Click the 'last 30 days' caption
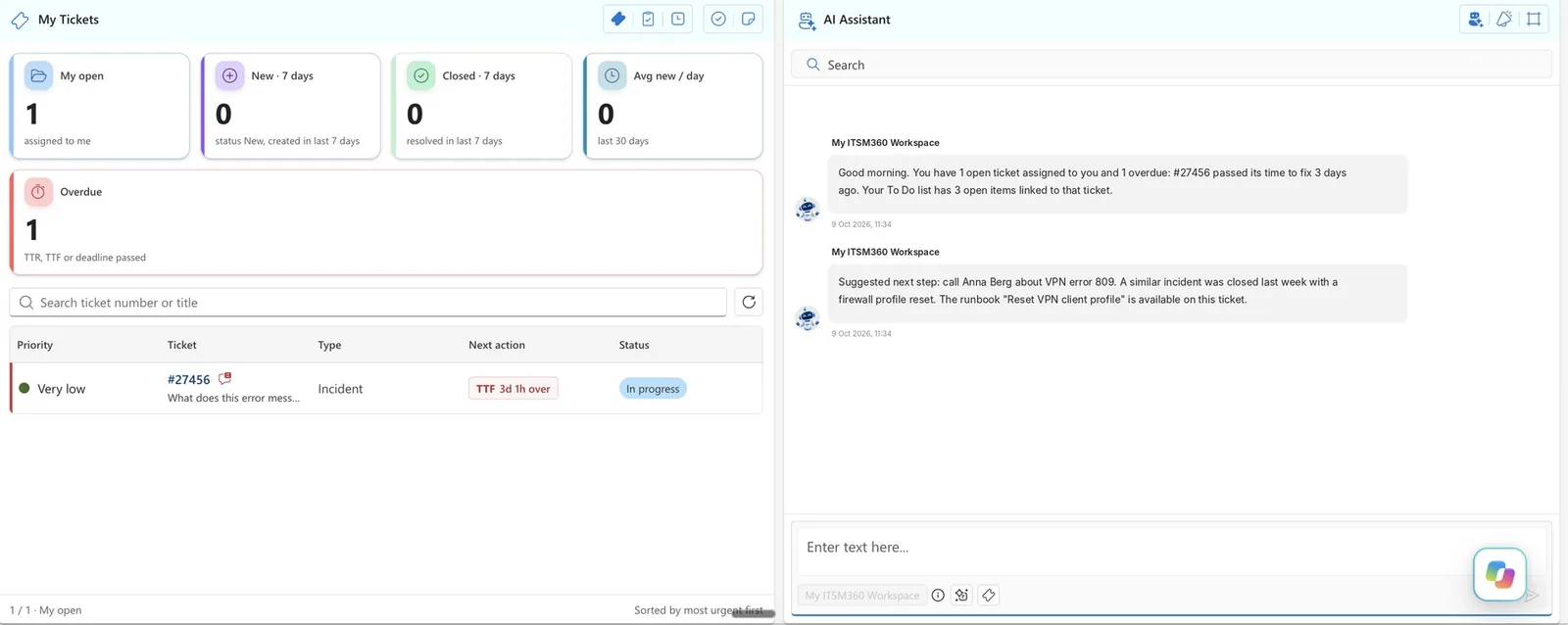The width and height of the screenshot is (1568, 625). 623,141
